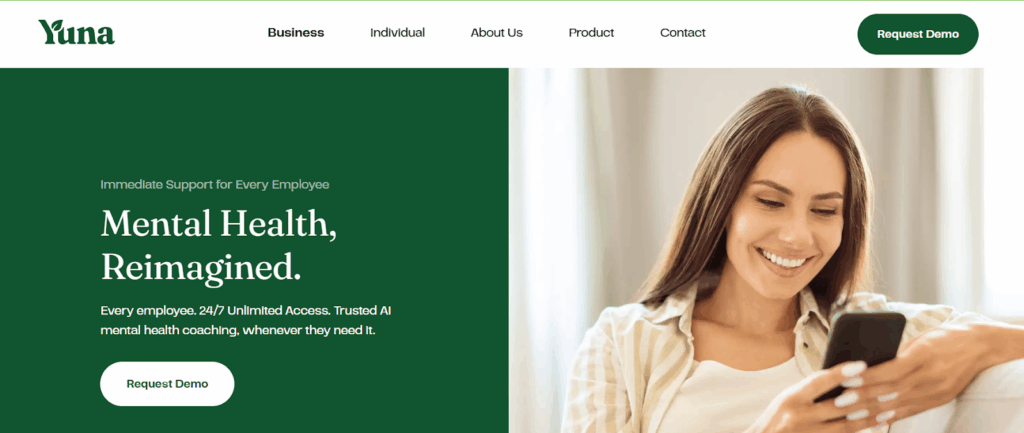Click the thin green loading bar at top
The image size is (1024, 433).
[x=512, y=1]
